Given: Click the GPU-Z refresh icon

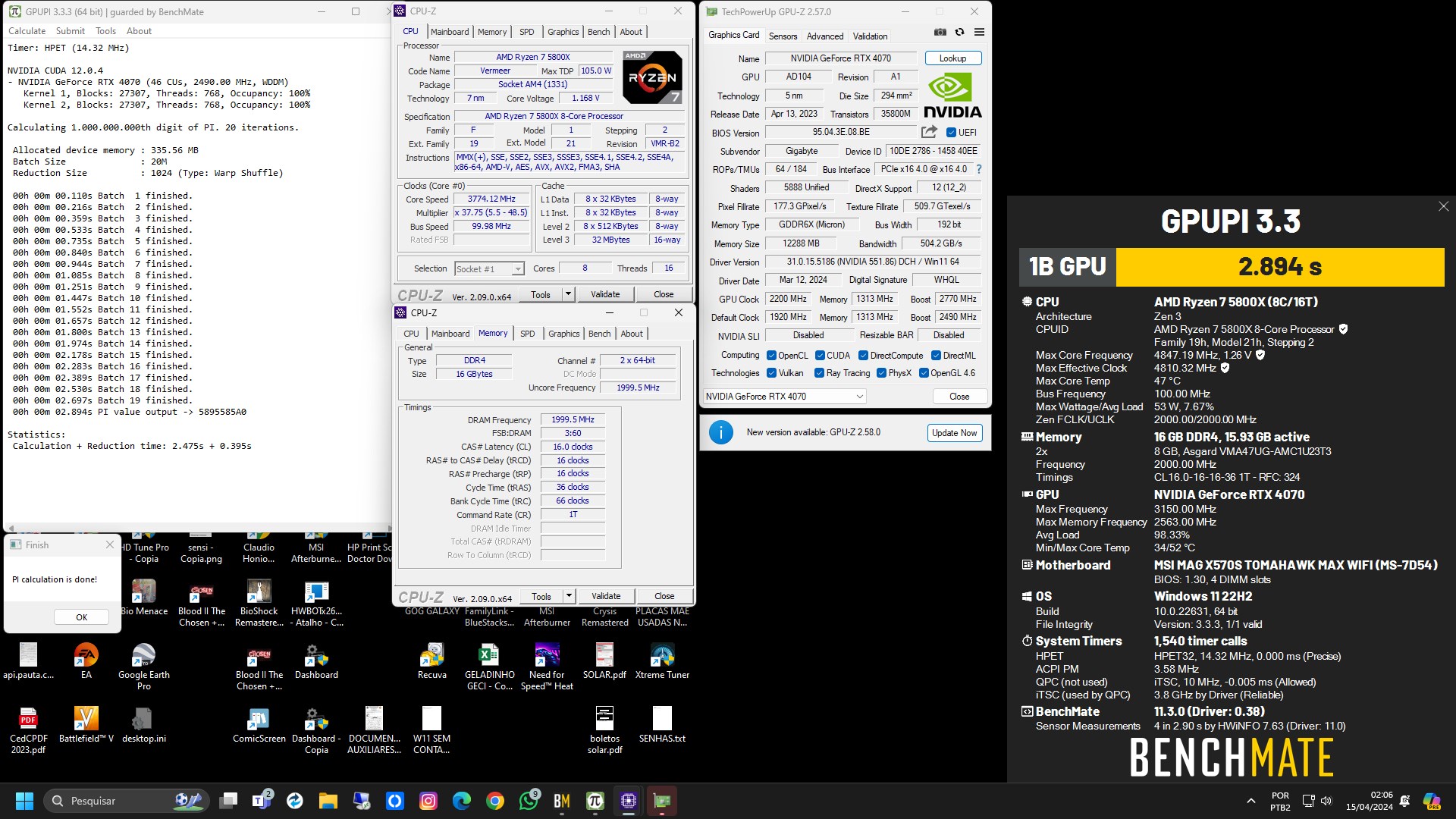Looking at the screenshot, I should [959, 32].
